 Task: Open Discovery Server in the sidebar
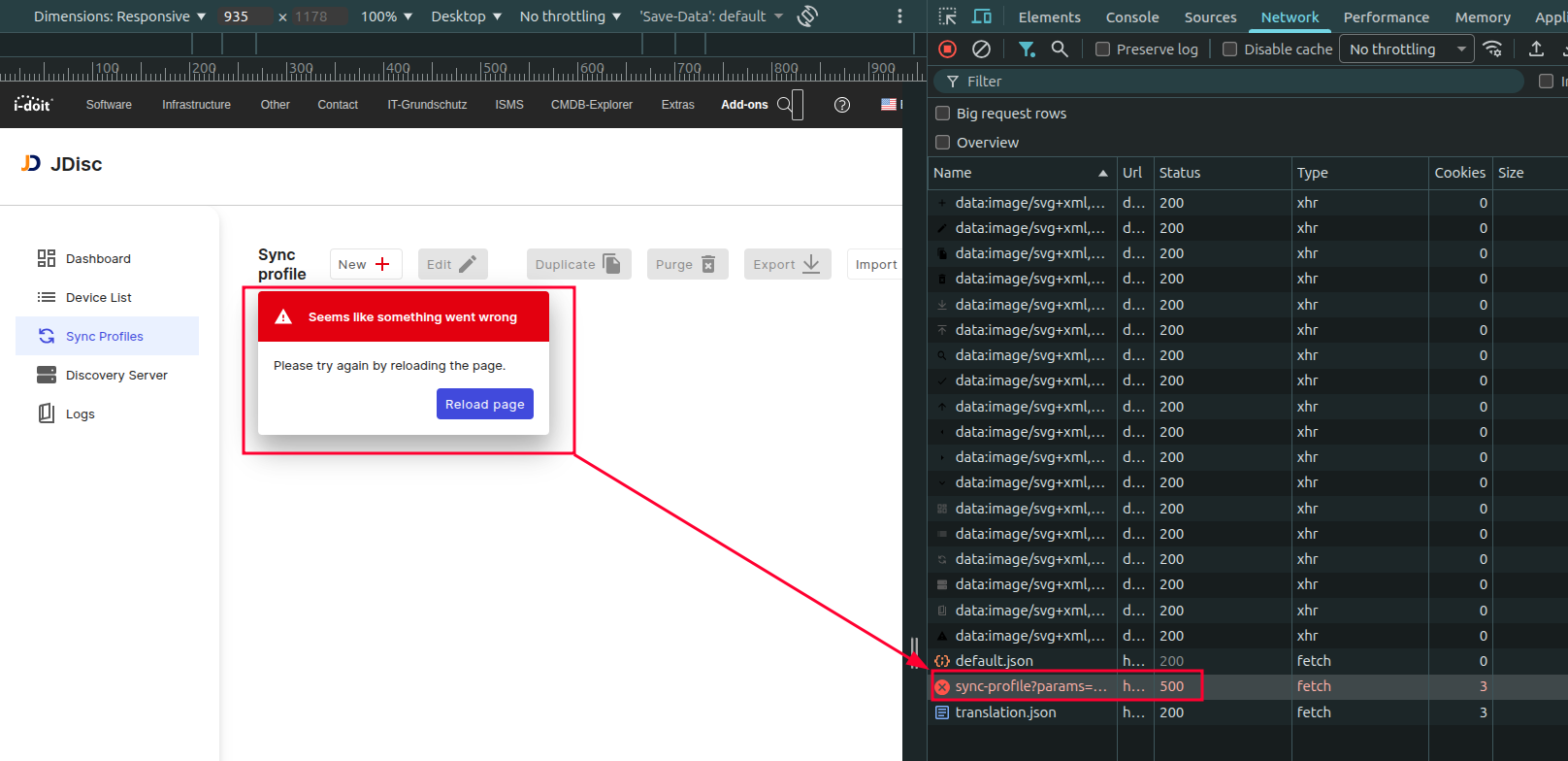(x=116, y=376)
